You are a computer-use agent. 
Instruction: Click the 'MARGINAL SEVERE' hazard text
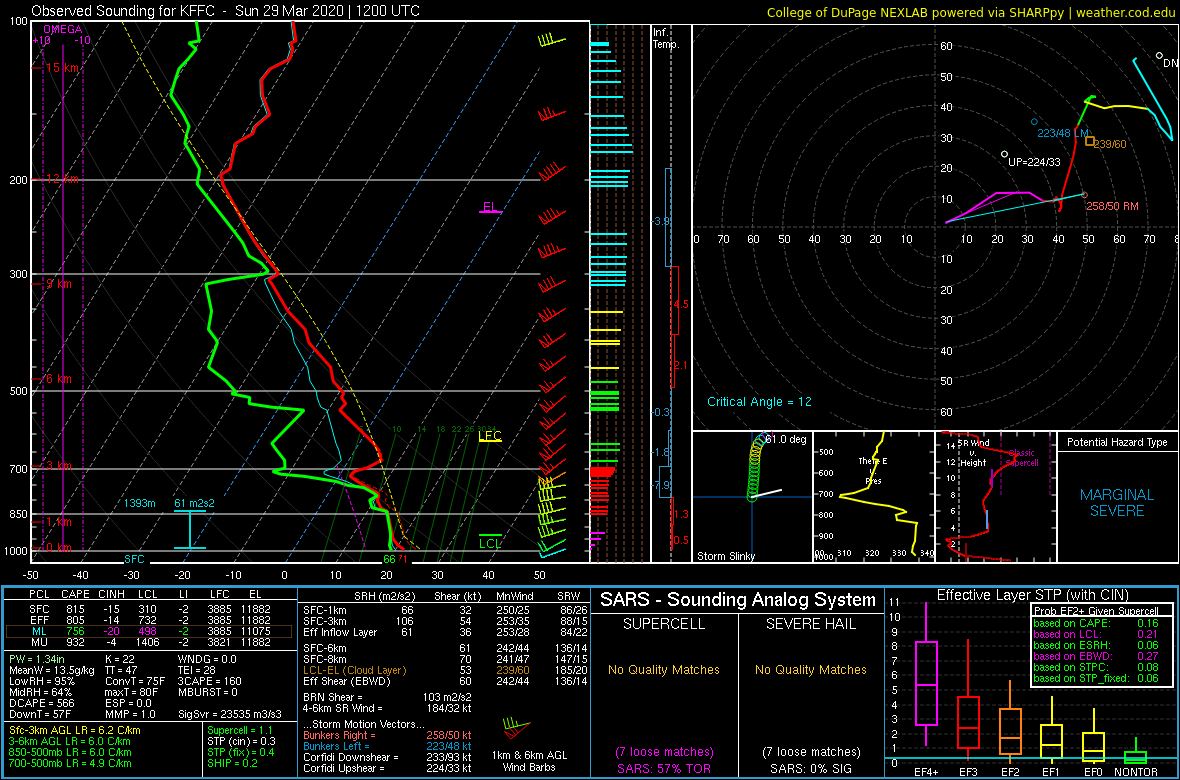click(1117, 503)
